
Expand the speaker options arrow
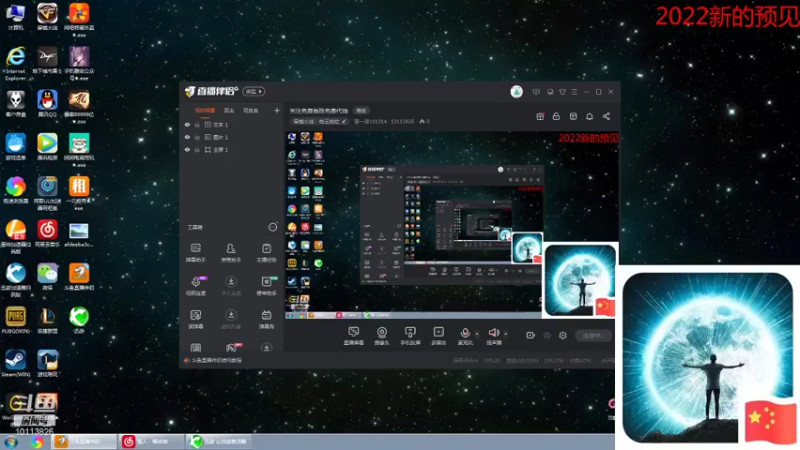[506, 334]
